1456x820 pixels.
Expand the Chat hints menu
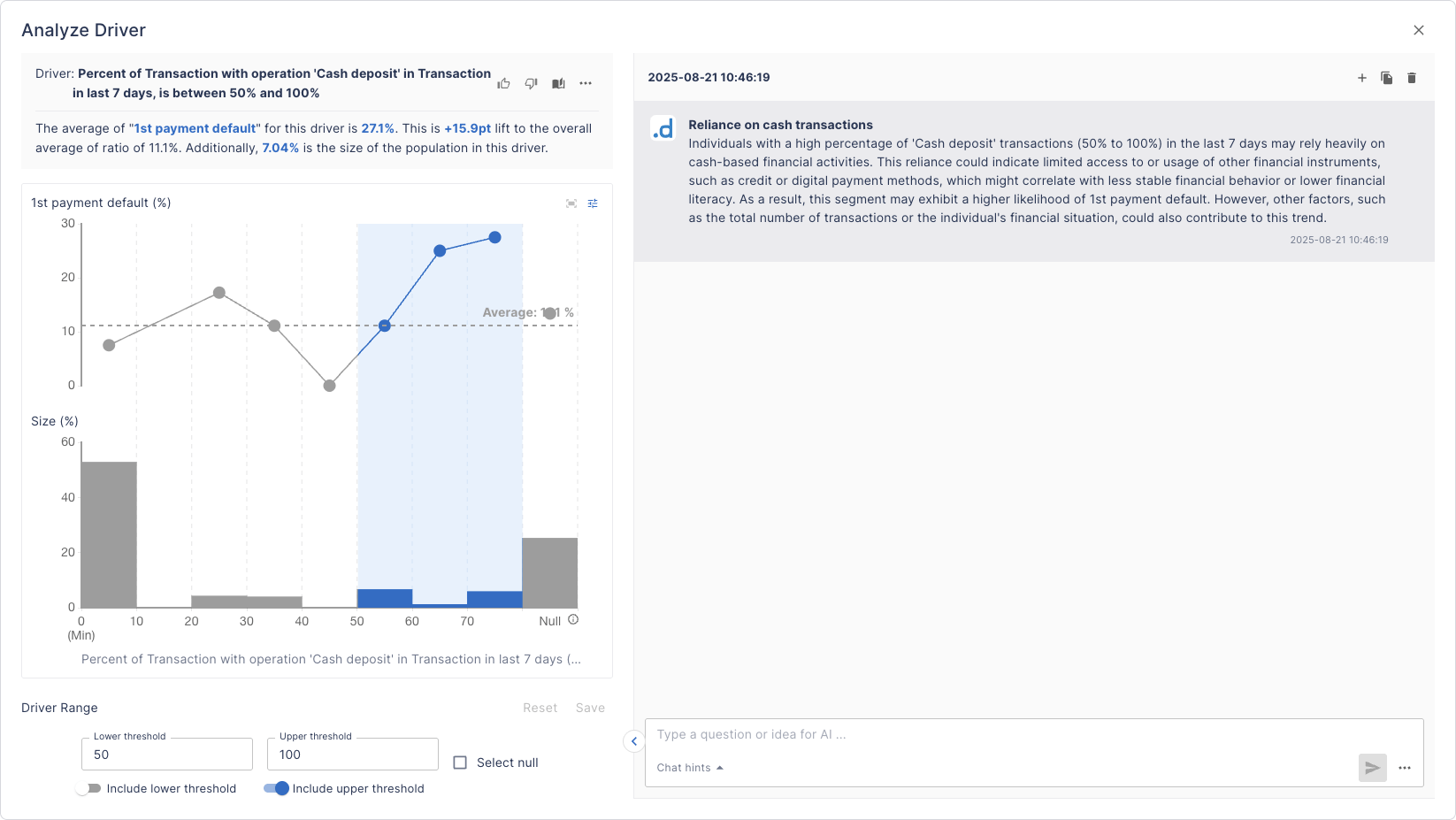[x=690, y=768]
